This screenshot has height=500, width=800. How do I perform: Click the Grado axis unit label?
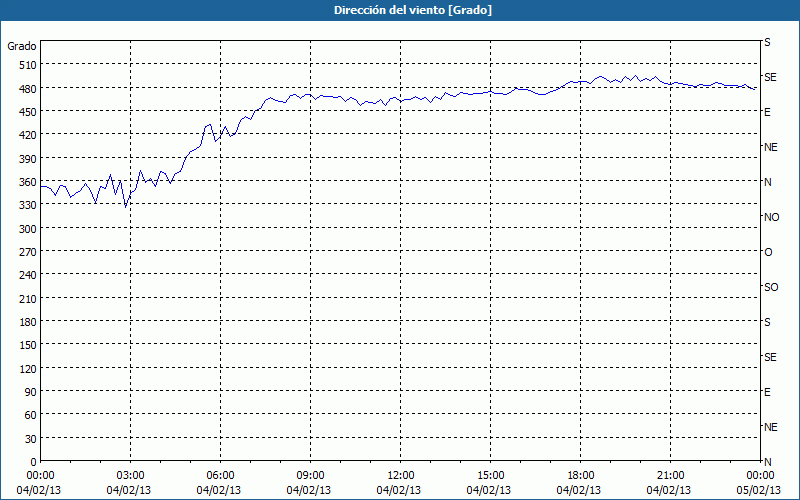[x=22, y=46]
